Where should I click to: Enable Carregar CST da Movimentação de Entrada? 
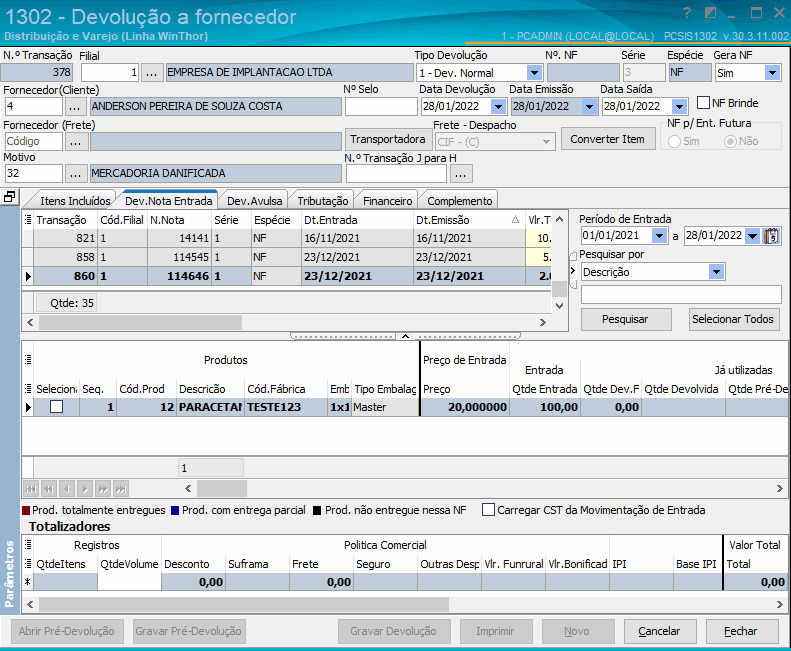tap(488, 510)
